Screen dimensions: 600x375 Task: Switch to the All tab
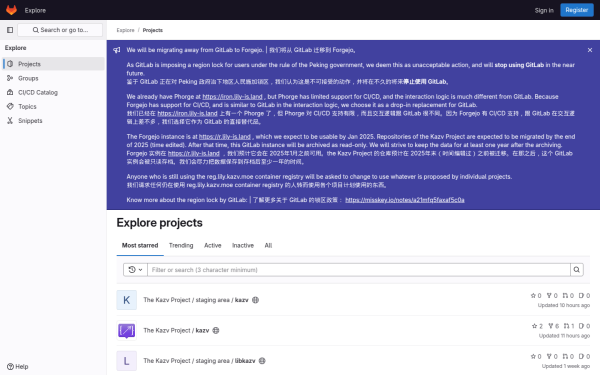(268, 245)
